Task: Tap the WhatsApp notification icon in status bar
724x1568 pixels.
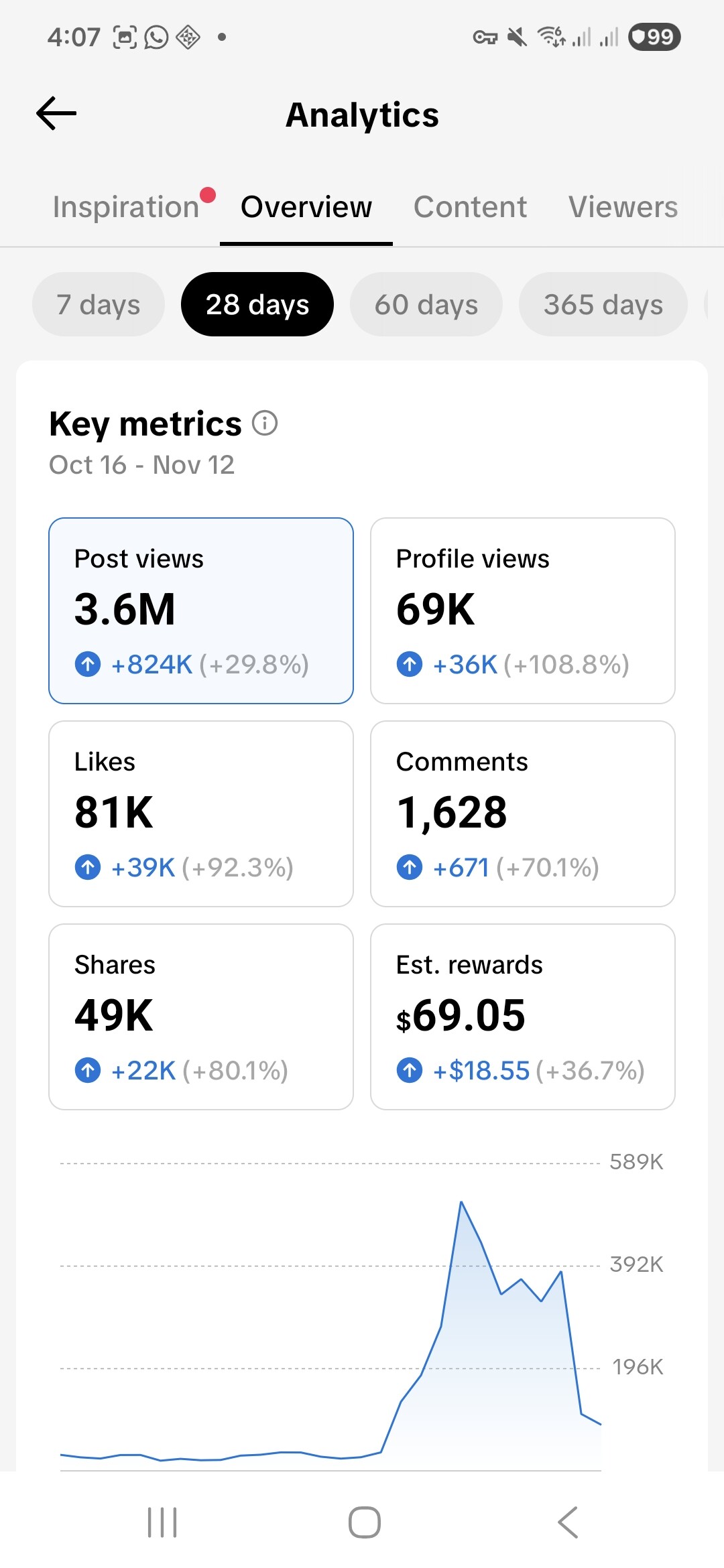Action: point(156,37)
